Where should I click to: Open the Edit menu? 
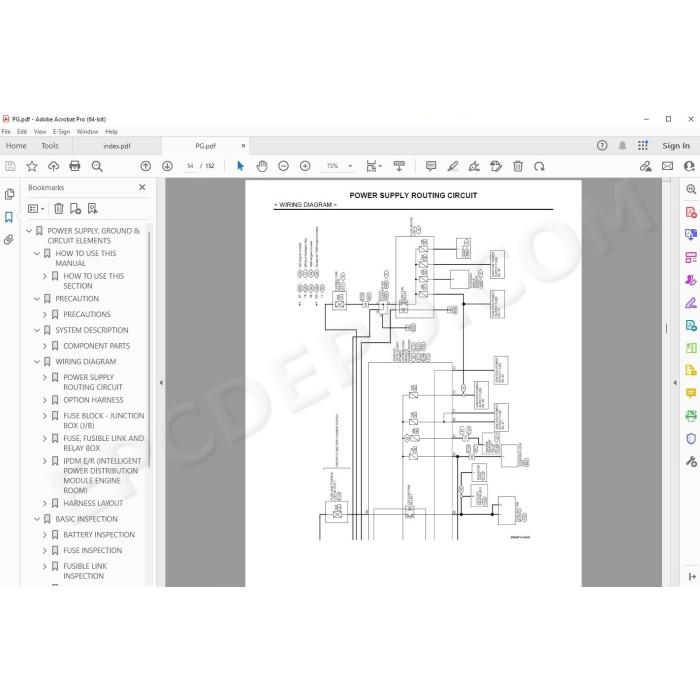tap(22, 132)
